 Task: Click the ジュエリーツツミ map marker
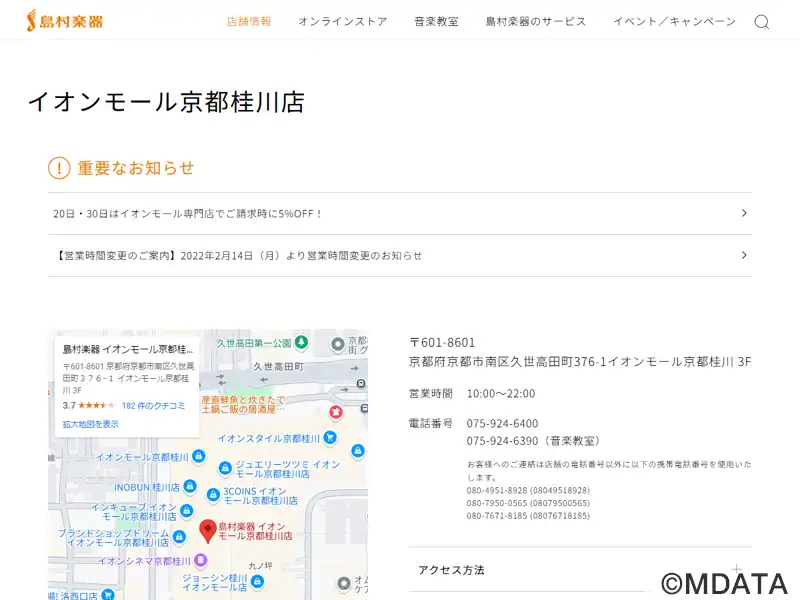pos(225,468)
